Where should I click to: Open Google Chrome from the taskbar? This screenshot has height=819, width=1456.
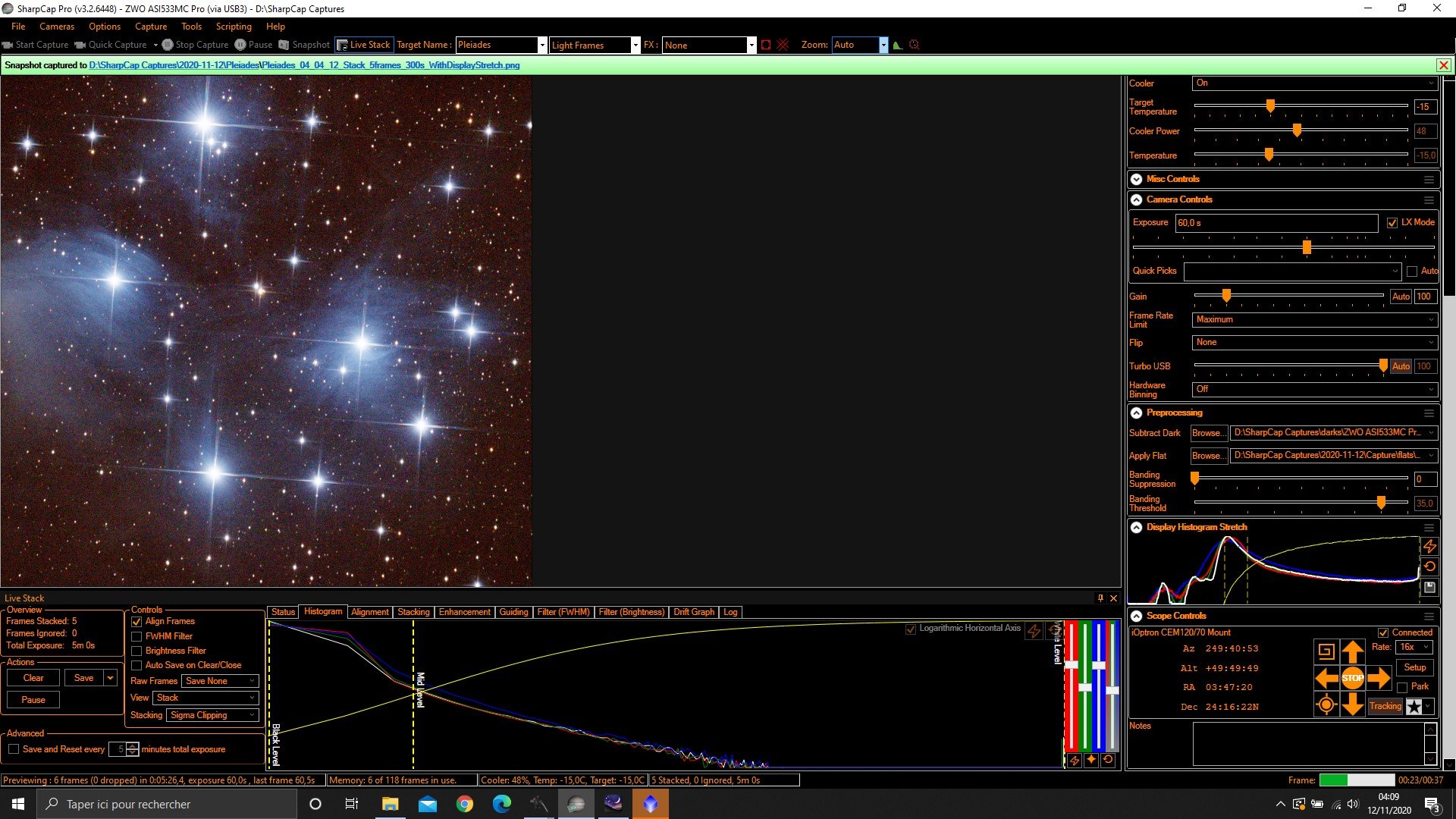coord(464,804)
